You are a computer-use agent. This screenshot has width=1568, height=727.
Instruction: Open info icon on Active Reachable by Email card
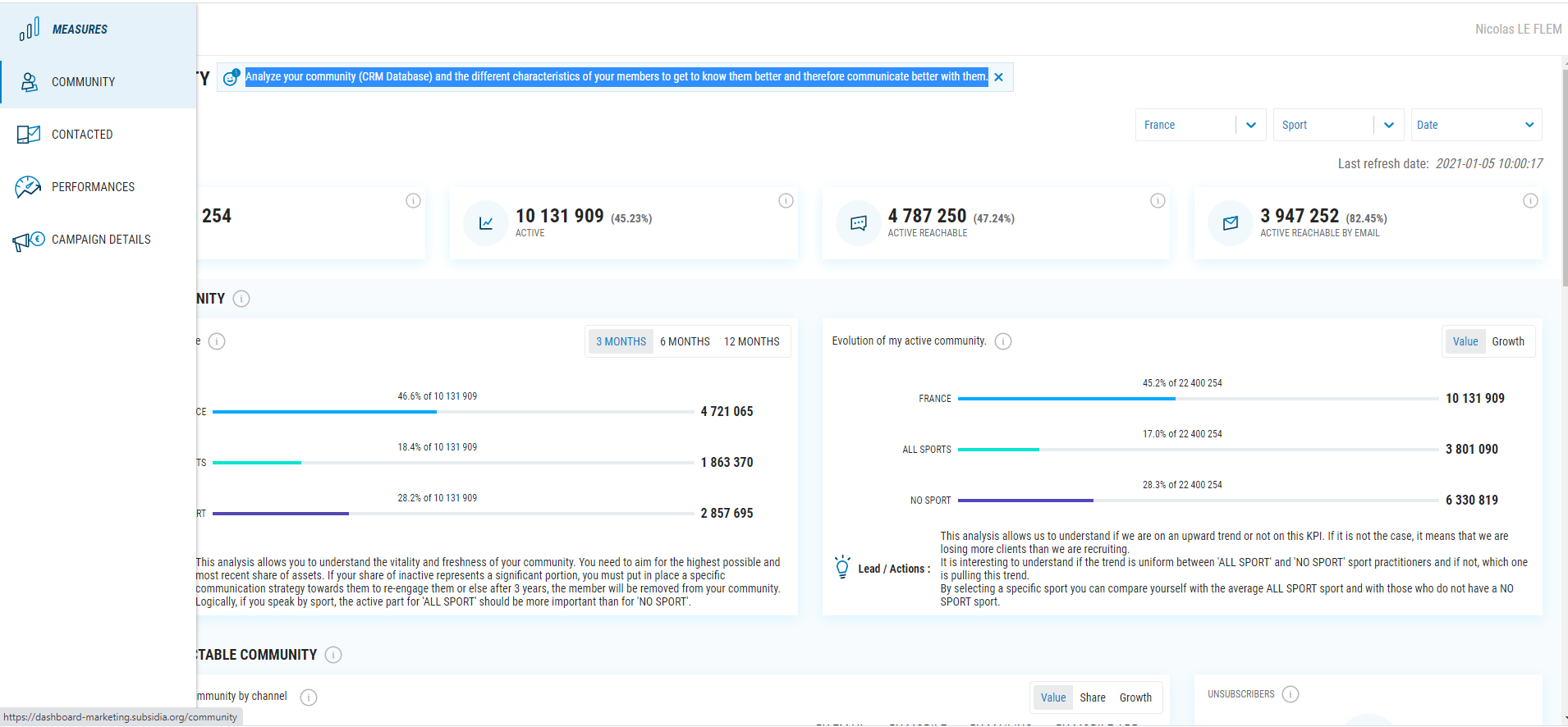click(1530, 201)
